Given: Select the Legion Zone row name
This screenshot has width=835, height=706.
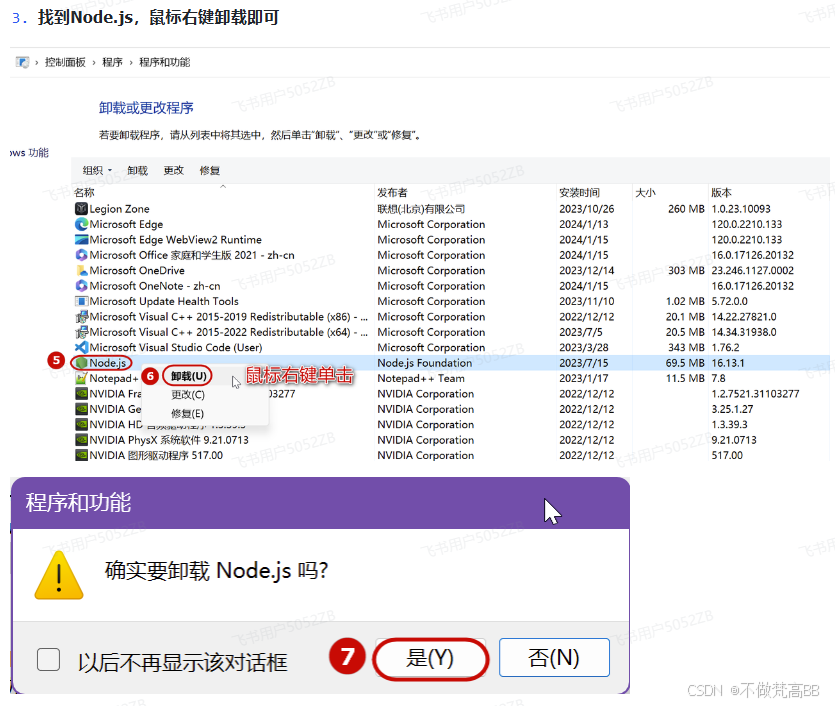Looking at the screenshot, I should (x=119, y=209).
